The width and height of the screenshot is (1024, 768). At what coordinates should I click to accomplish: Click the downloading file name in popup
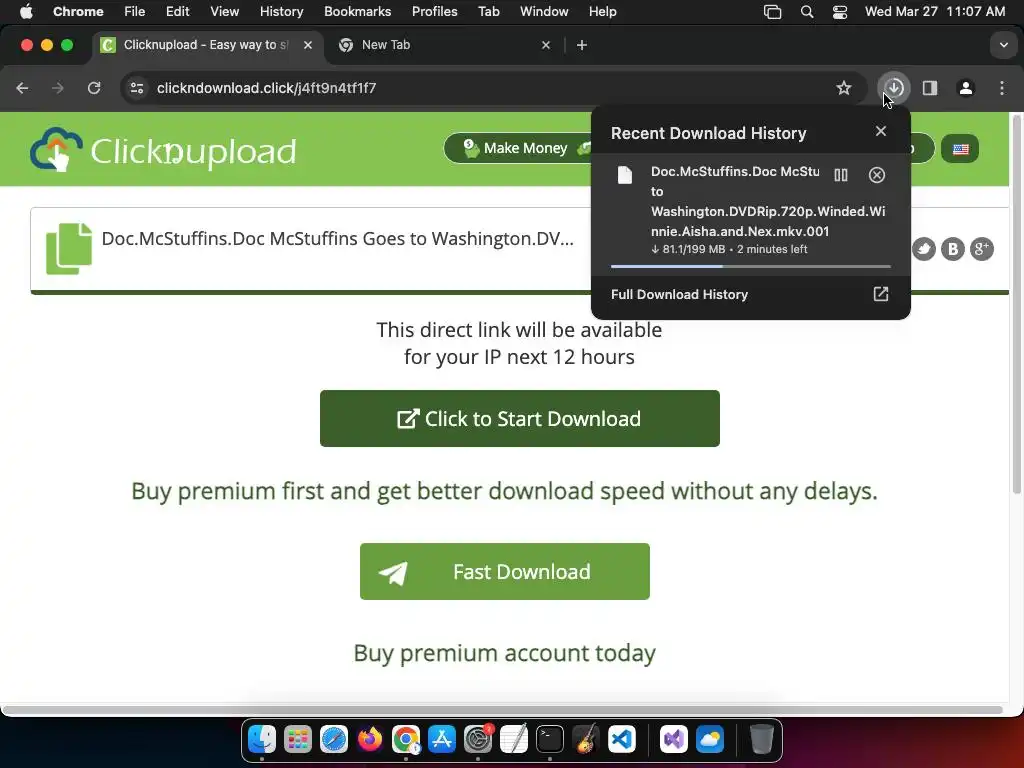pyautogui.click(x=768, y=201)
